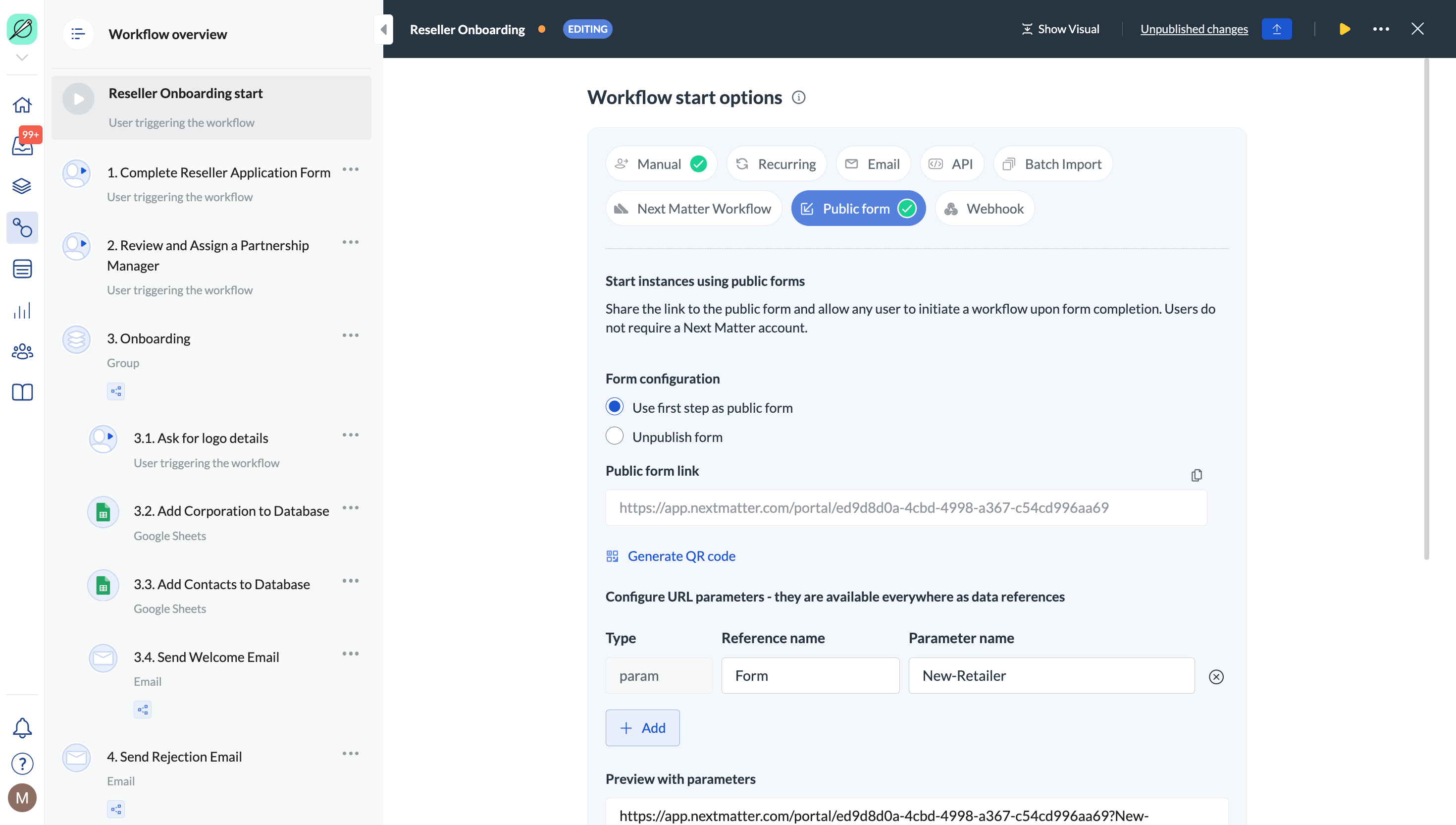Open the notifications bell icon
Viewport: 1456px width, 825px height.
22,727
